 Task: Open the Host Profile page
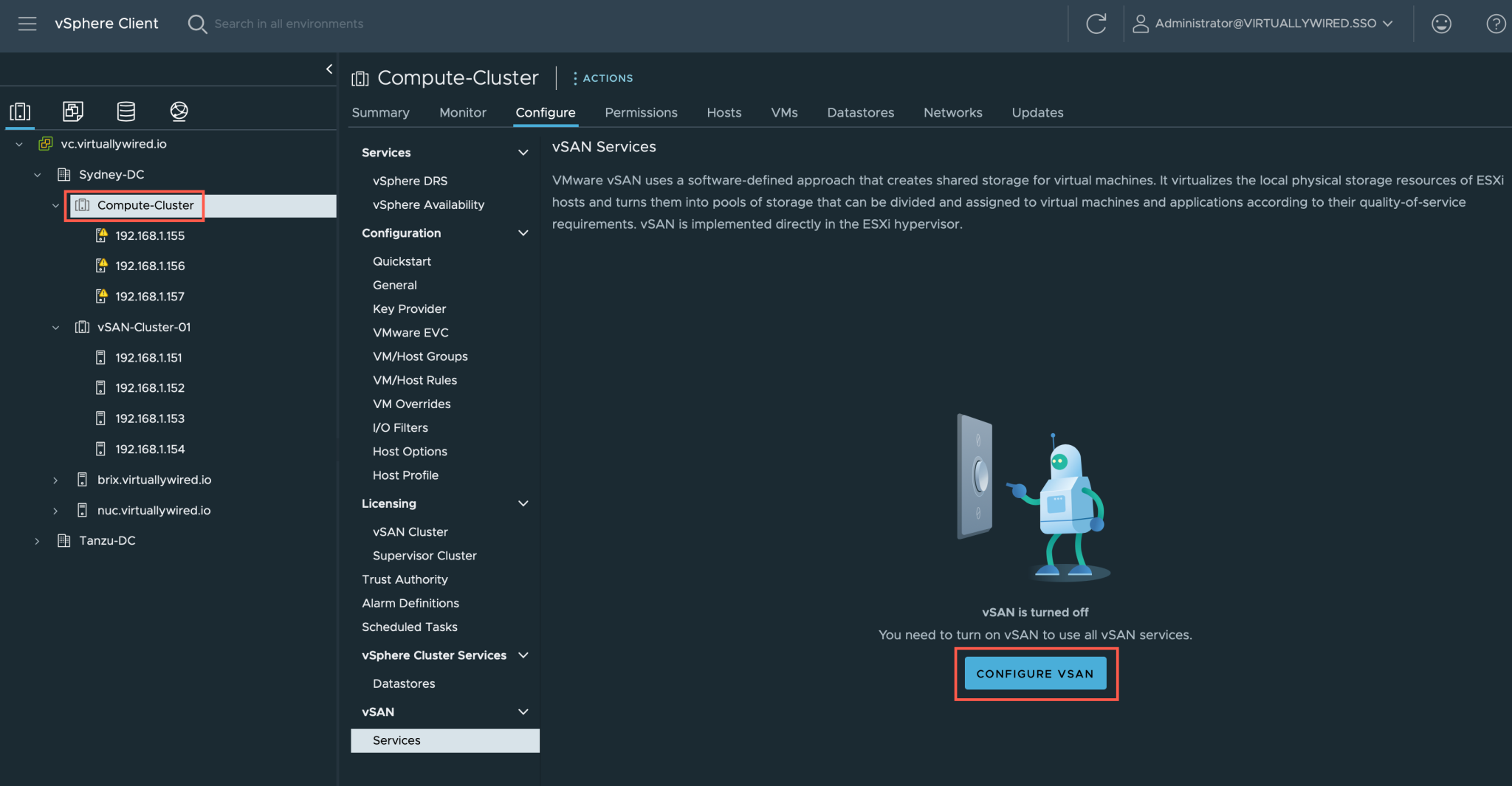point(405,475)
